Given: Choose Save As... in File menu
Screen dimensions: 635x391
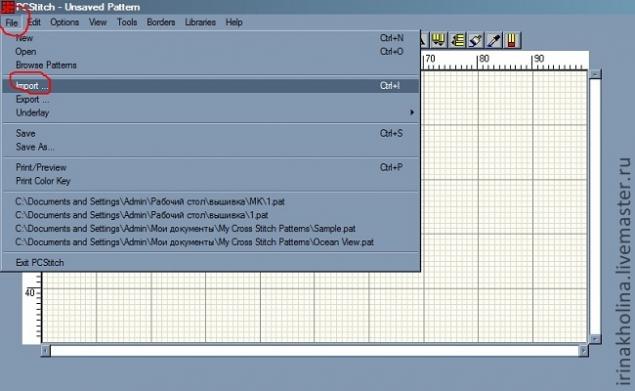Looking at the screenshot, I should 211,147.
